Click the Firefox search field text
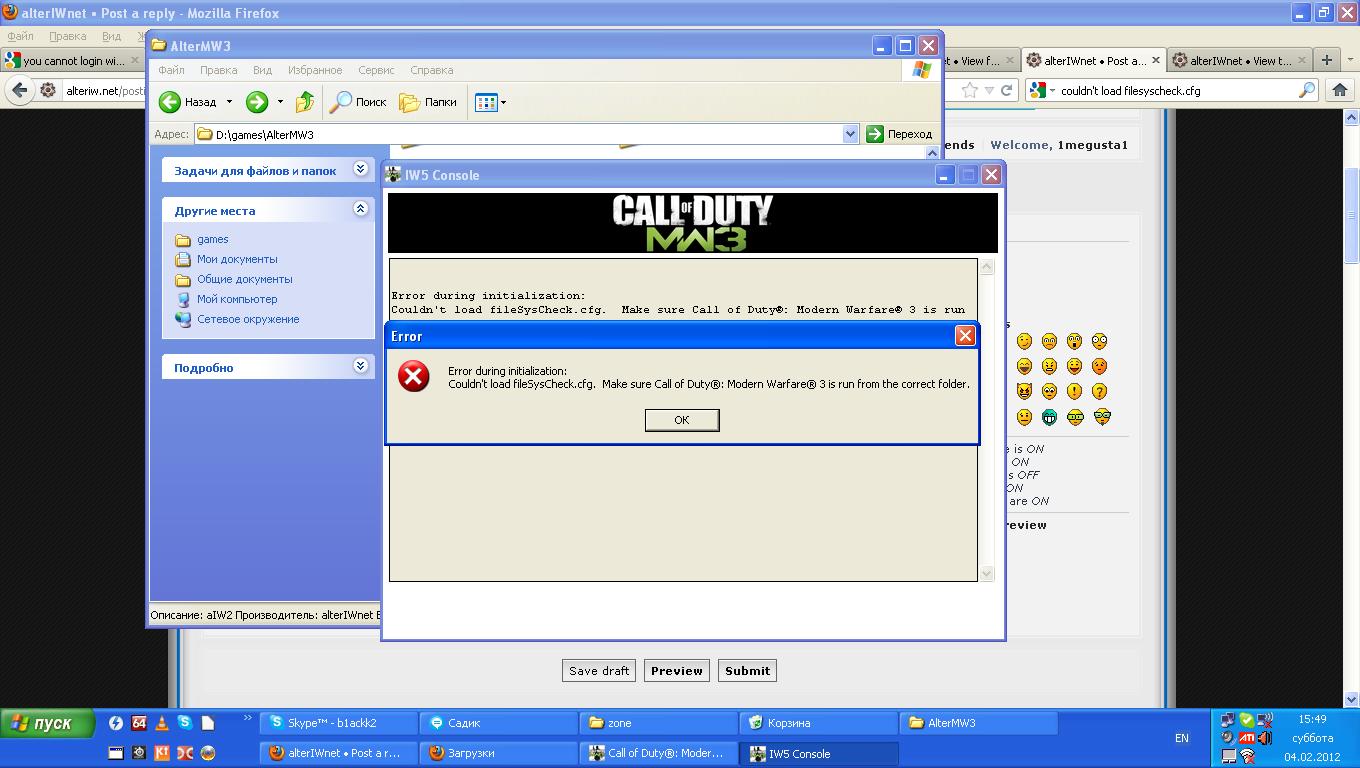This screenshot has height=768, width=1360. pyautogui.click(x=1175, y=90)
